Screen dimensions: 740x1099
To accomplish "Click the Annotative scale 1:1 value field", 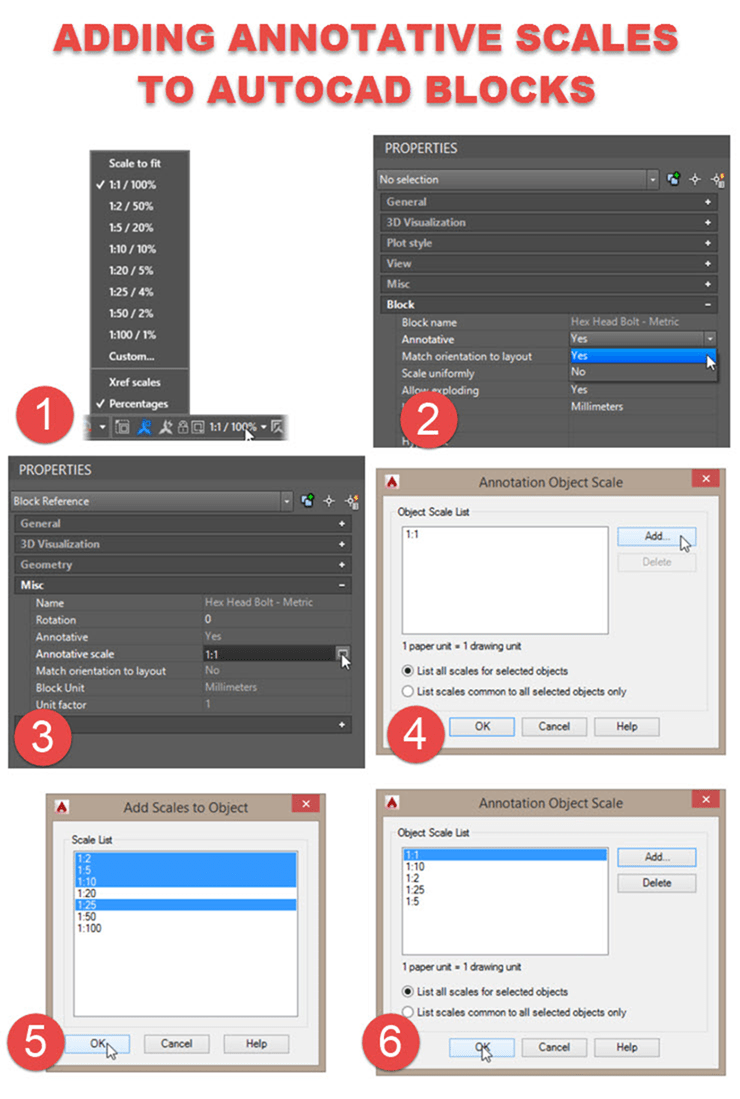I will click(x=269, y=654).
